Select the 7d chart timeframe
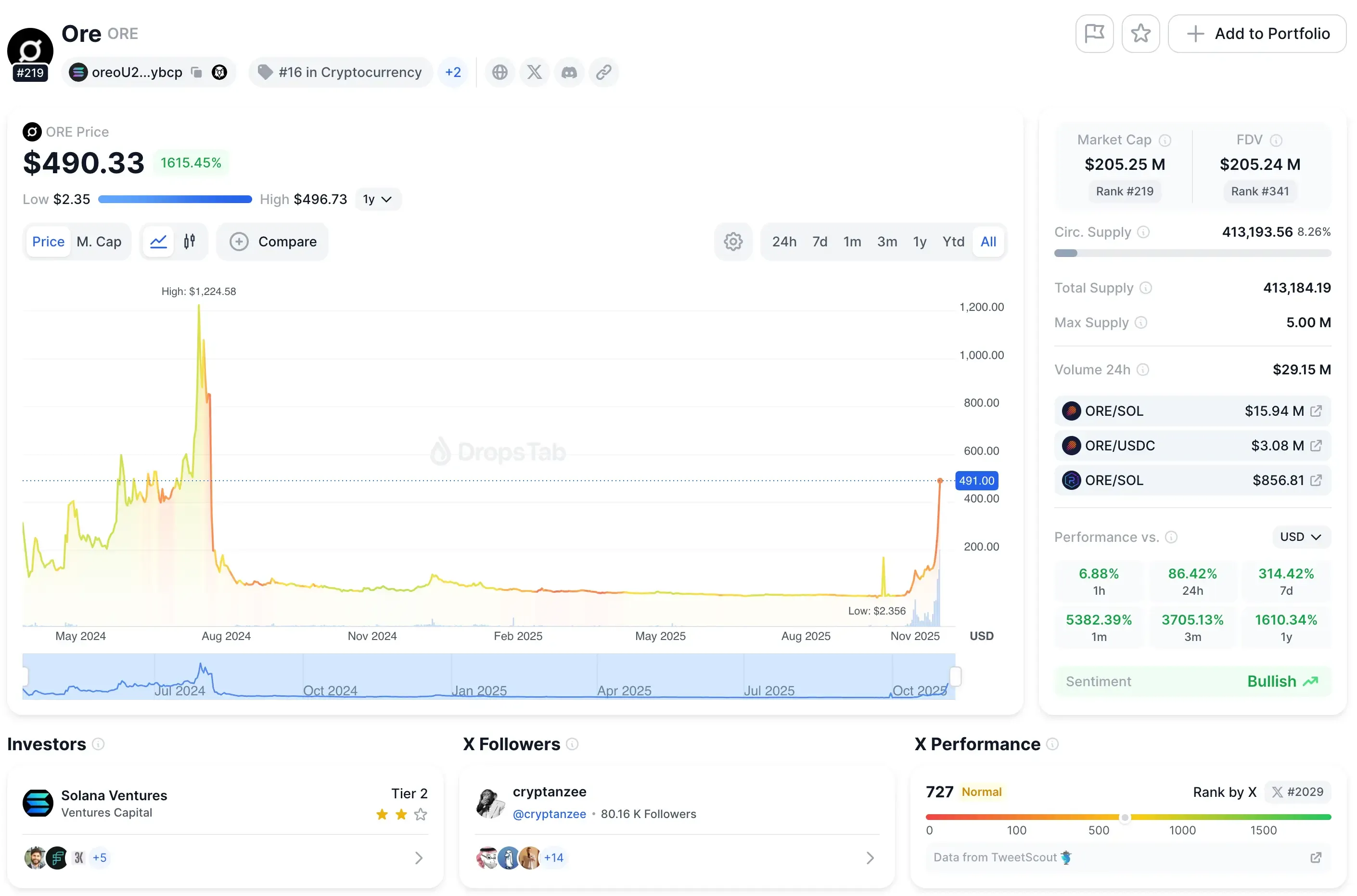This screenshot has width=1357, height=896. click(819, 242)
